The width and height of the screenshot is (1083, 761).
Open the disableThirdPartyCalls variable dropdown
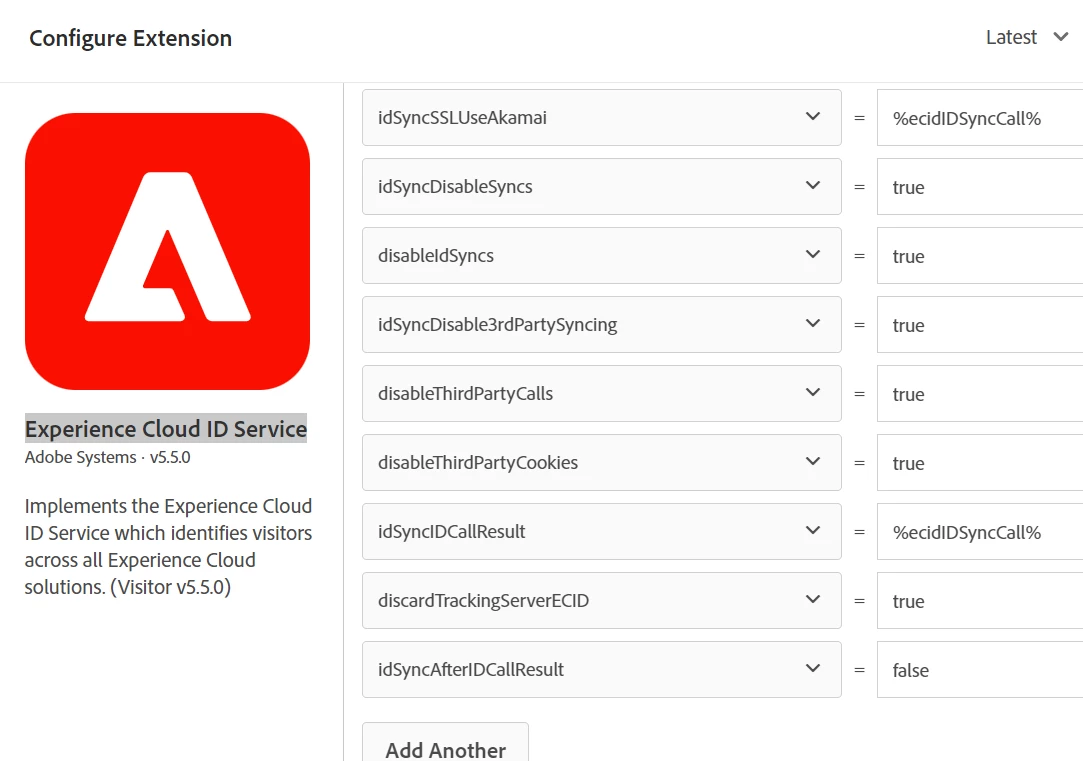coord(602,394)
